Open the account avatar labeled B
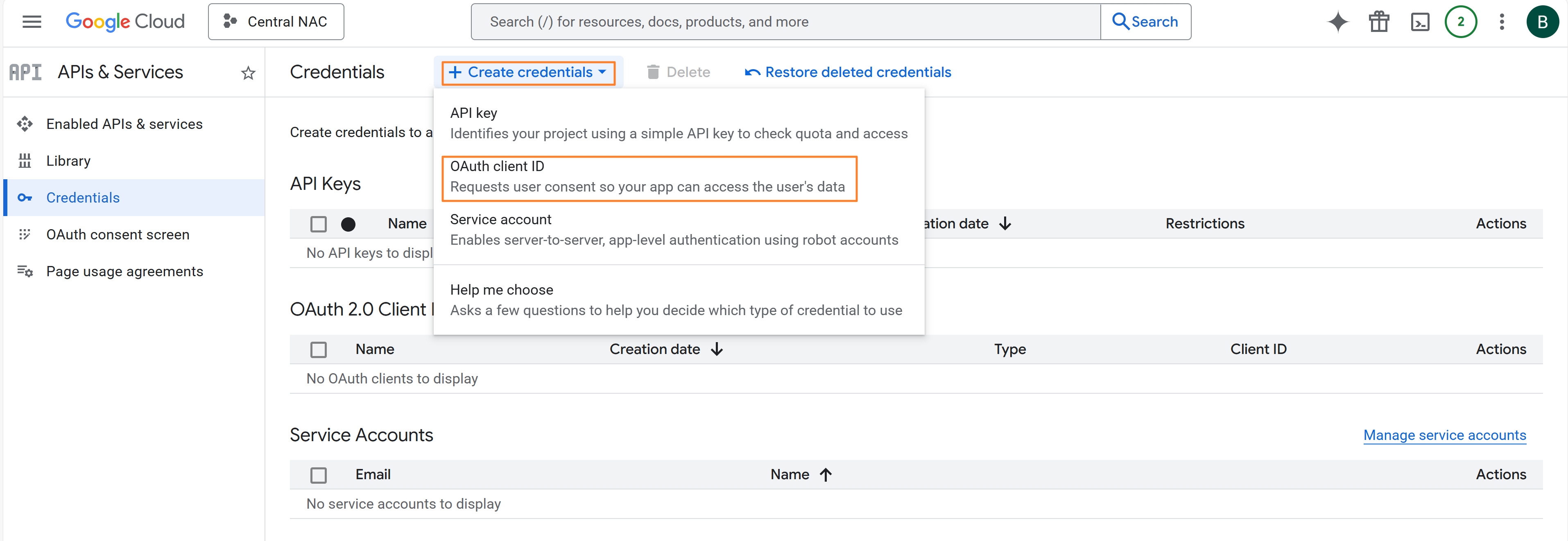This screenshot has height=541, width=1568. coord(1543,22)
